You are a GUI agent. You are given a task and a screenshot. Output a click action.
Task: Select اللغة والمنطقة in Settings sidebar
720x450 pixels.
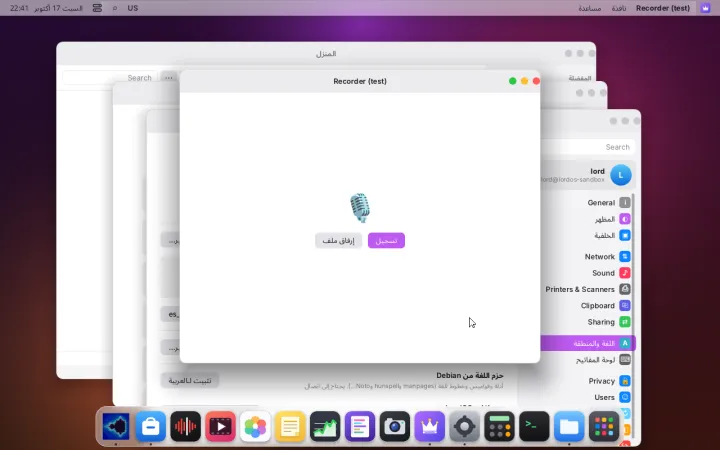pos(588,343)
